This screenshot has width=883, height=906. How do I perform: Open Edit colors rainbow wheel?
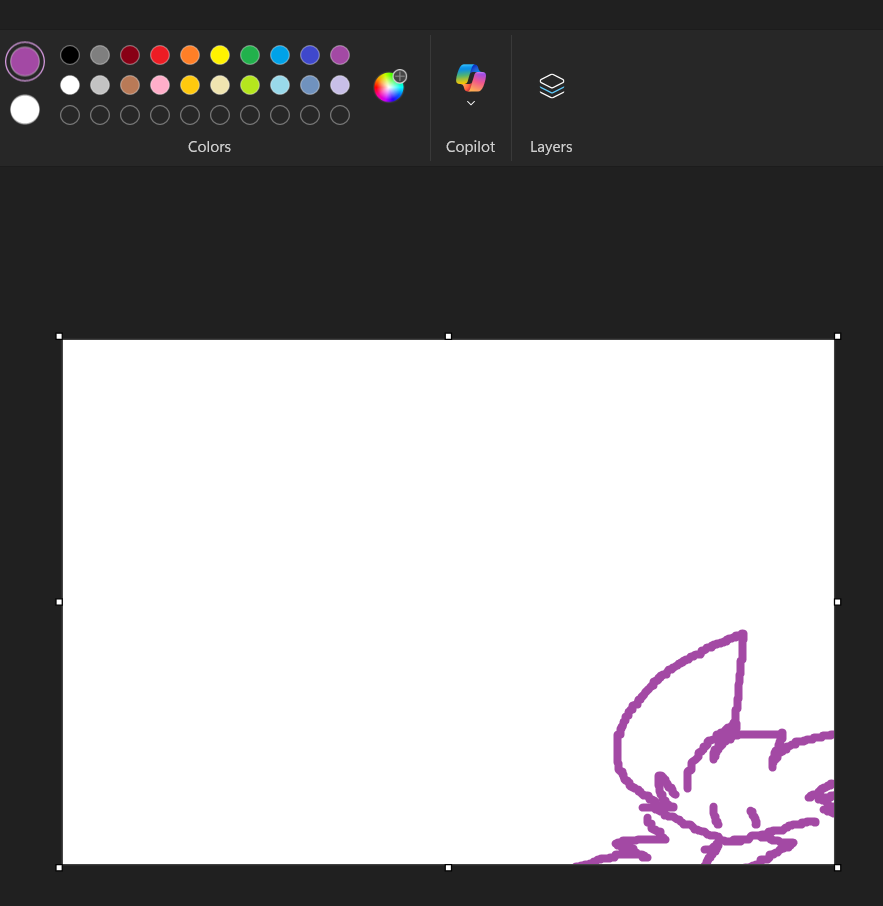click(x=389, y=86)
